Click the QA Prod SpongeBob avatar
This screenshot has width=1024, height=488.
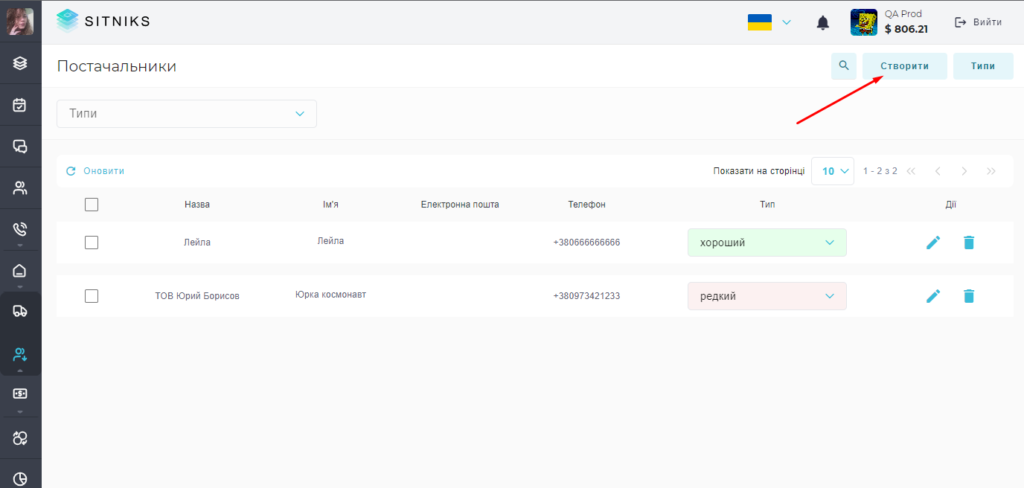pyautogui.click(x=863, y=22)
